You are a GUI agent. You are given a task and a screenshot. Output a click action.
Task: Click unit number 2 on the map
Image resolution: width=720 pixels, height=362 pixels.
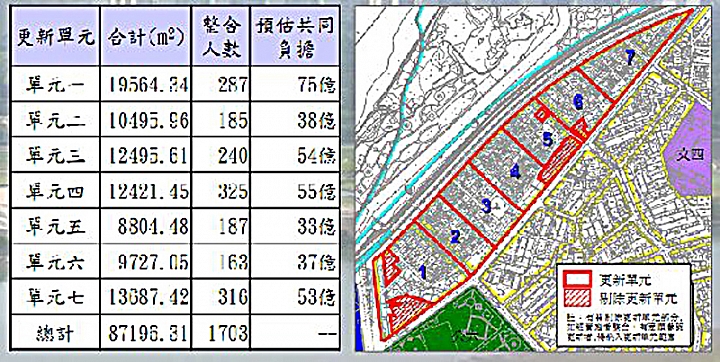(455, 236)
